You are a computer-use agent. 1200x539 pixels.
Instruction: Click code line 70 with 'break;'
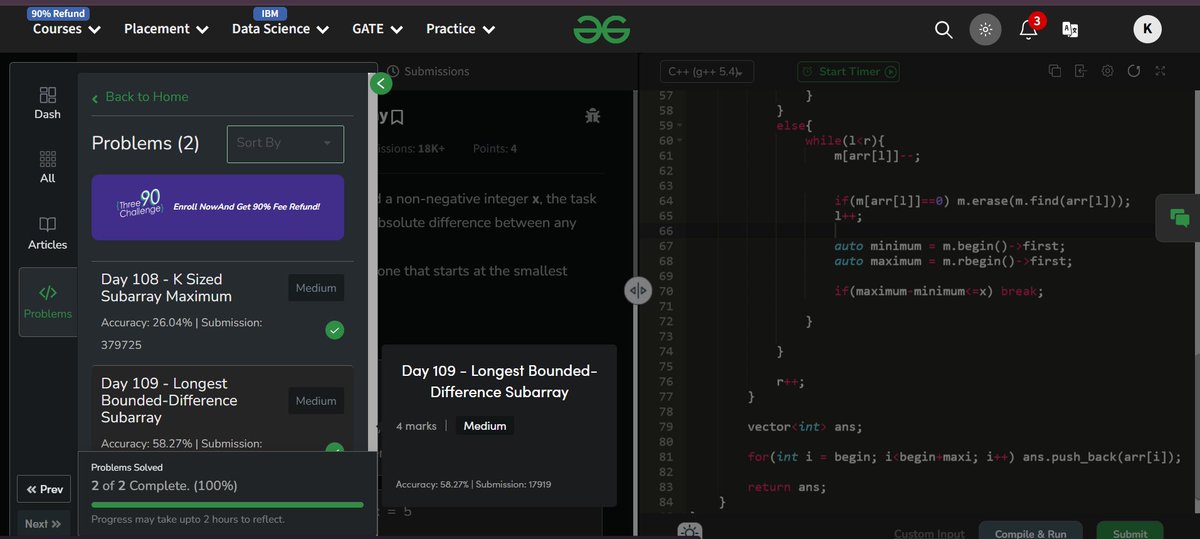point(939,292)
